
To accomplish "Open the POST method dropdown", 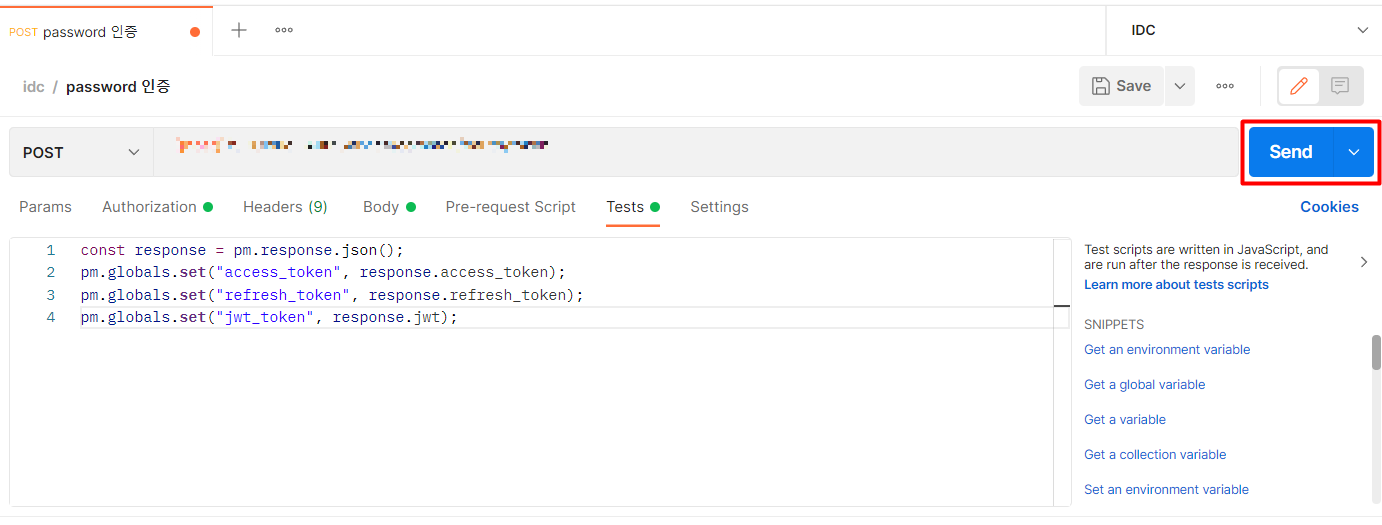I will pyautogui.click(x=81, y=152).
